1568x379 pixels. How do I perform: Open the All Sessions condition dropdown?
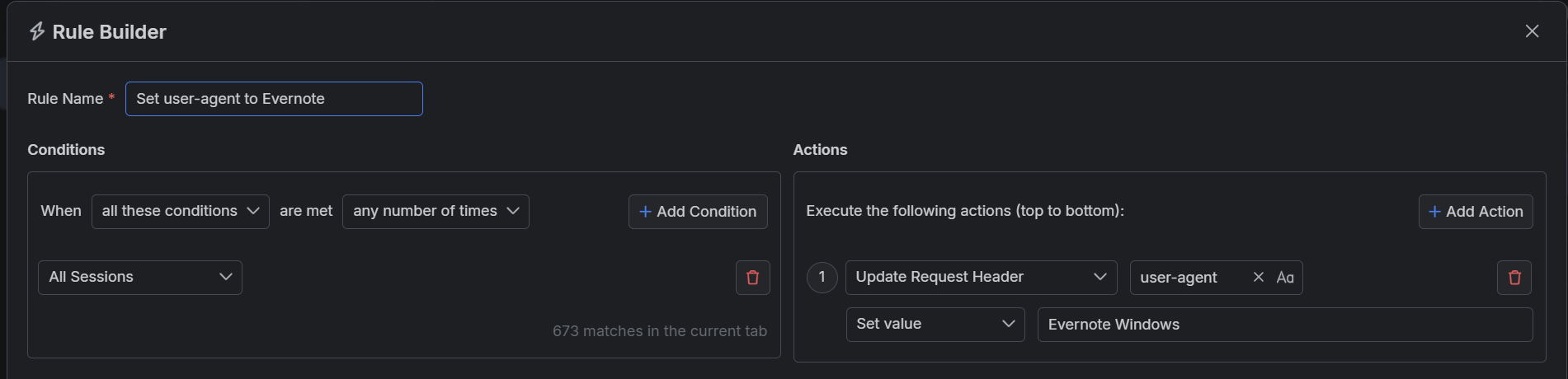(139, 278)
